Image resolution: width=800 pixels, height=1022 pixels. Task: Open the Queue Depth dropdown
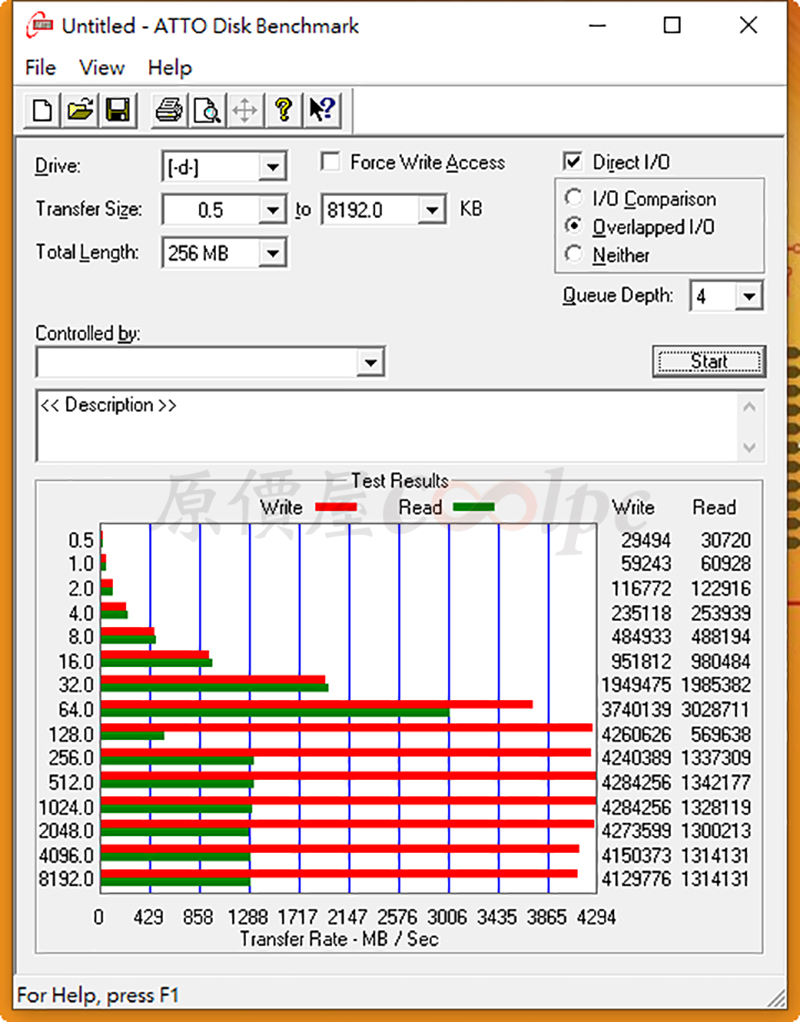coord(748,297)
